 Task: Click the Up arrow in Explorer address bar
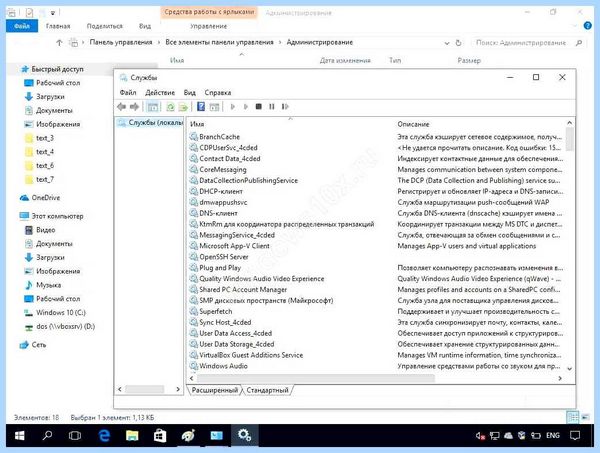(59, 42)
